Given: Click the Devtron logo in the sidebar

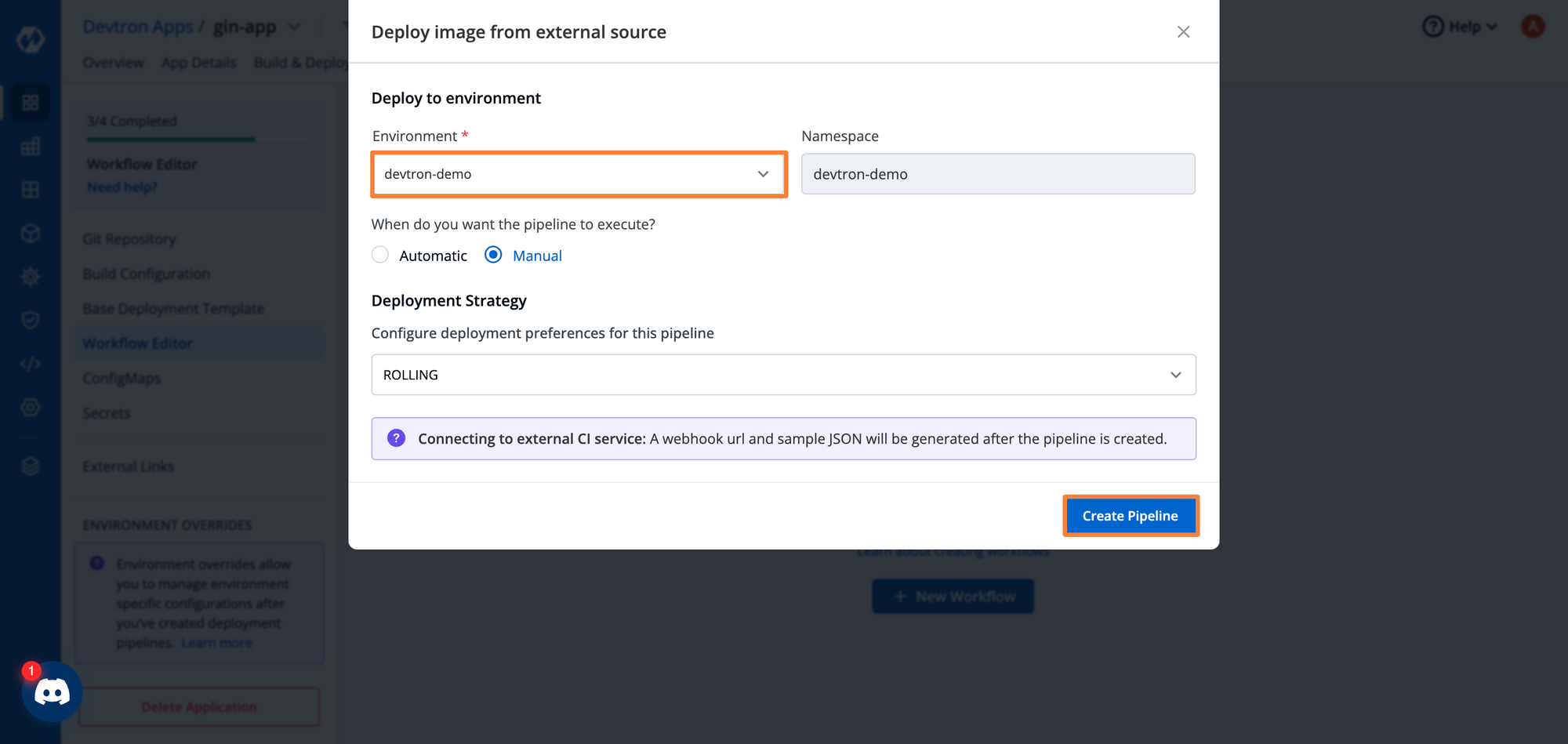Looking at the screenshot, I should pos(31,39).
